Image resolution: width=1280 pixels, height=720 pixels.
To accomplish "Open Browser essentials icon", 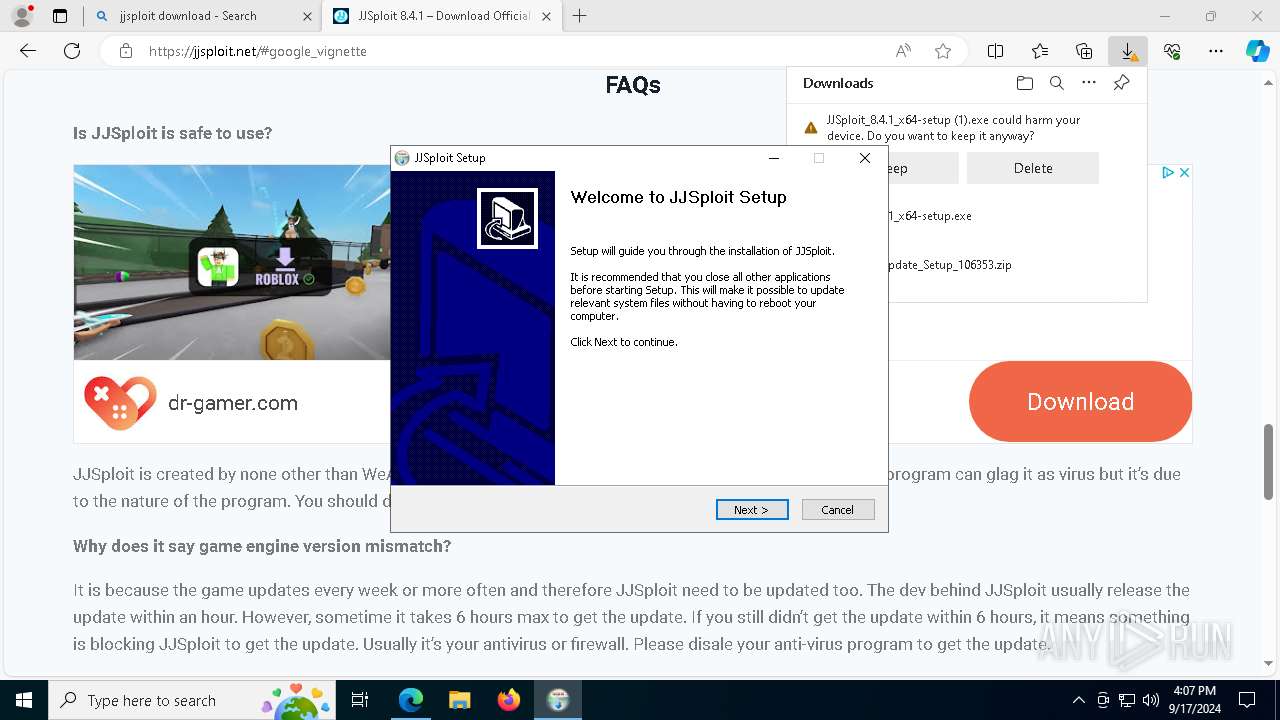I will pos(1172,51).
